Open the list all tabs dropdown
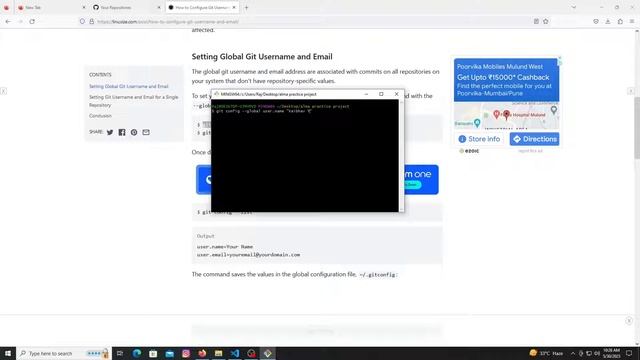The width and height of the screenshot is (640, 360). (x=573, y=7)
